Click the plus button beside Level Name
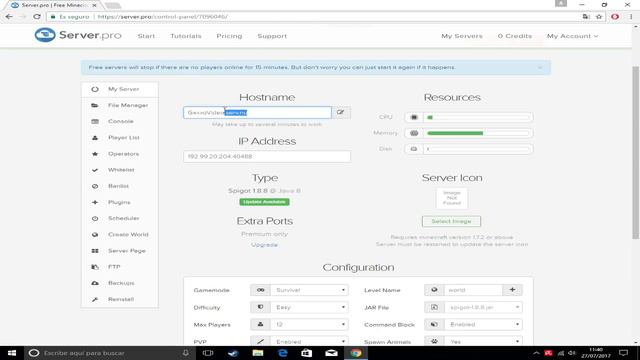640x360 pixels. click(512, 290)
